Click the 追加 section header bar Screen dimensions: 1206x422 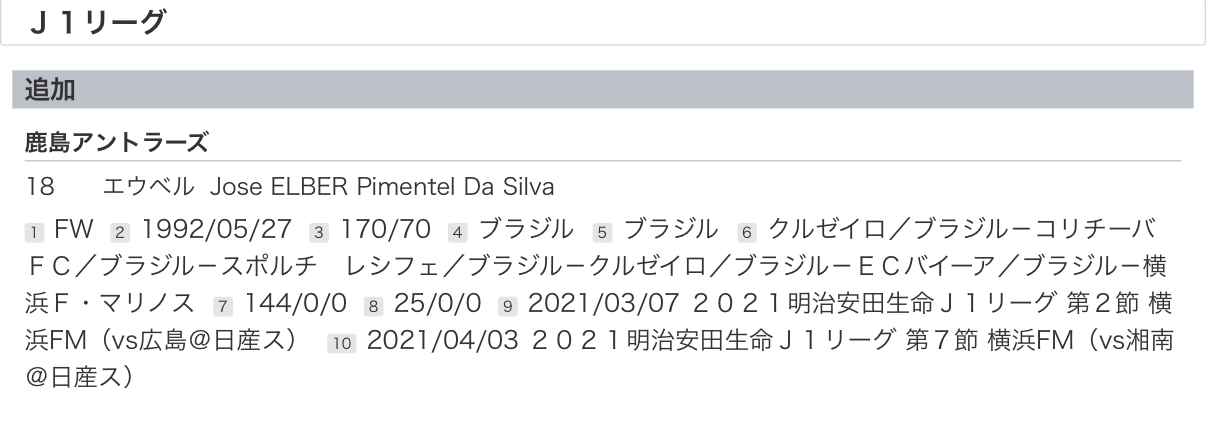602,90
